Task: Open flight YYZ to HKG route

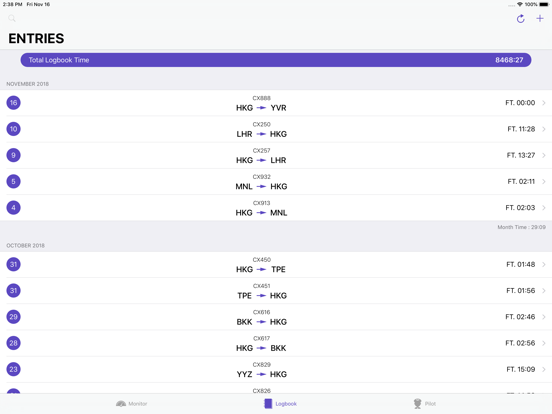Action: 261,374
